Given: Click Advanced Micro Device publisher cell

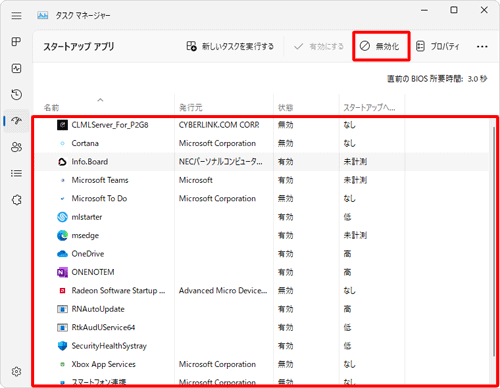Looking at the screenshot, I should pos(223,291).
